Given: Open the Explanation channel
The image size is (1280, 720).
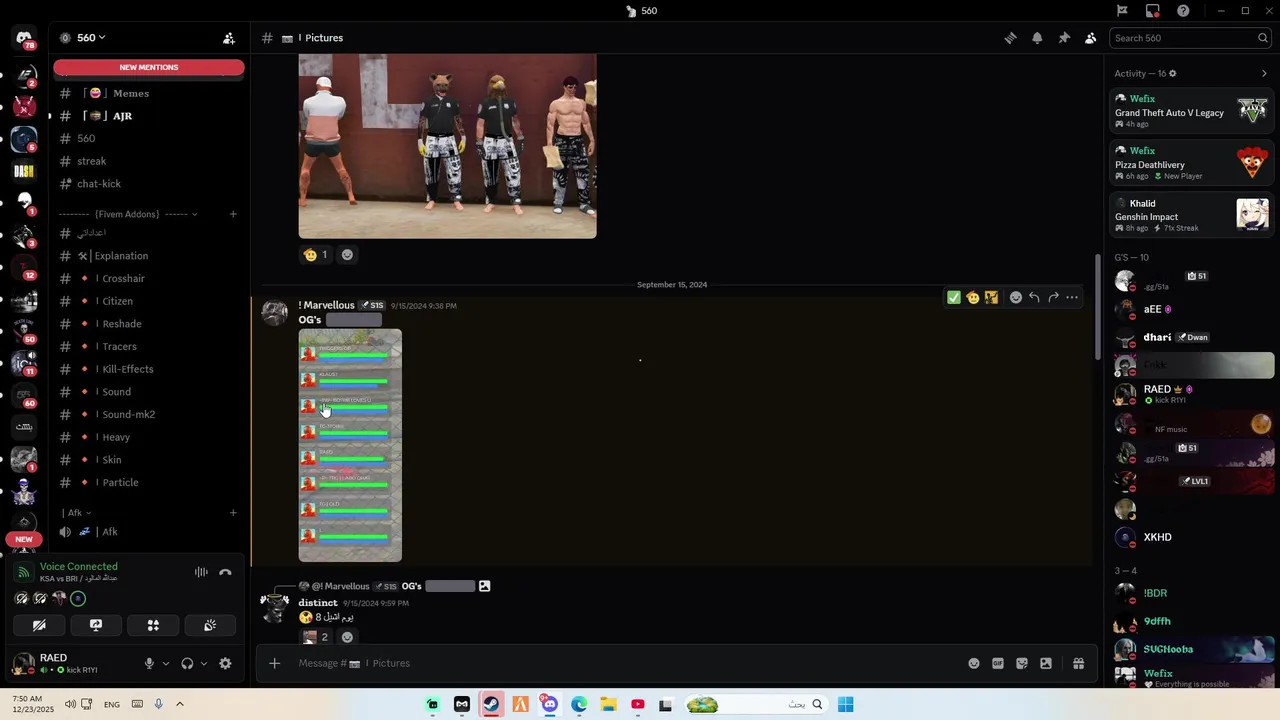Looking at the screenshot, I should 148,256.
